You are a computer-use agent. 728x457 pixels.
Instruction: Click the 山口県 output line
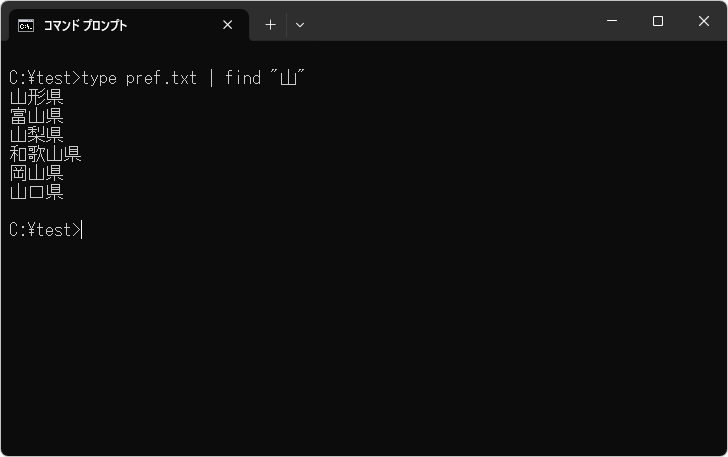tap(36, 192)
